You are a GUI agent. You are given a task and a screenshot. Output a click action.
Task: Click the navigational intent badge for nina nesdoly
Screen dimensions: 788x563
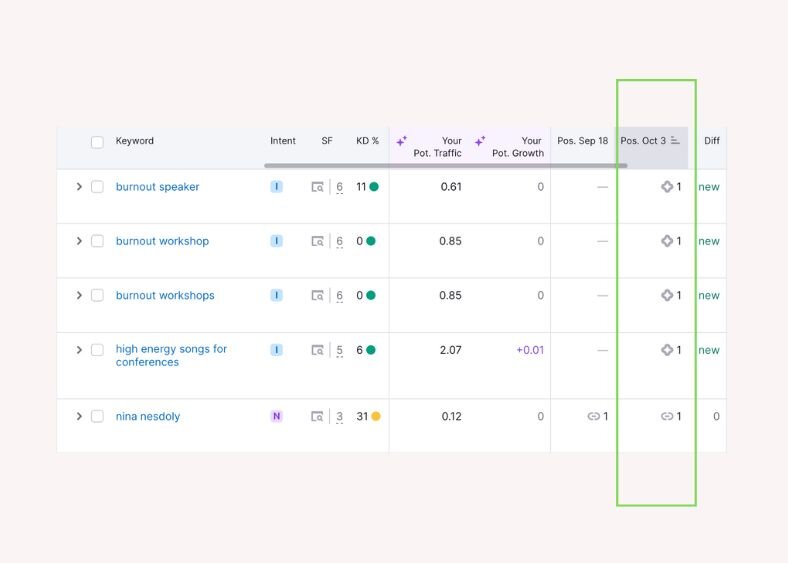tap(277, 417)
